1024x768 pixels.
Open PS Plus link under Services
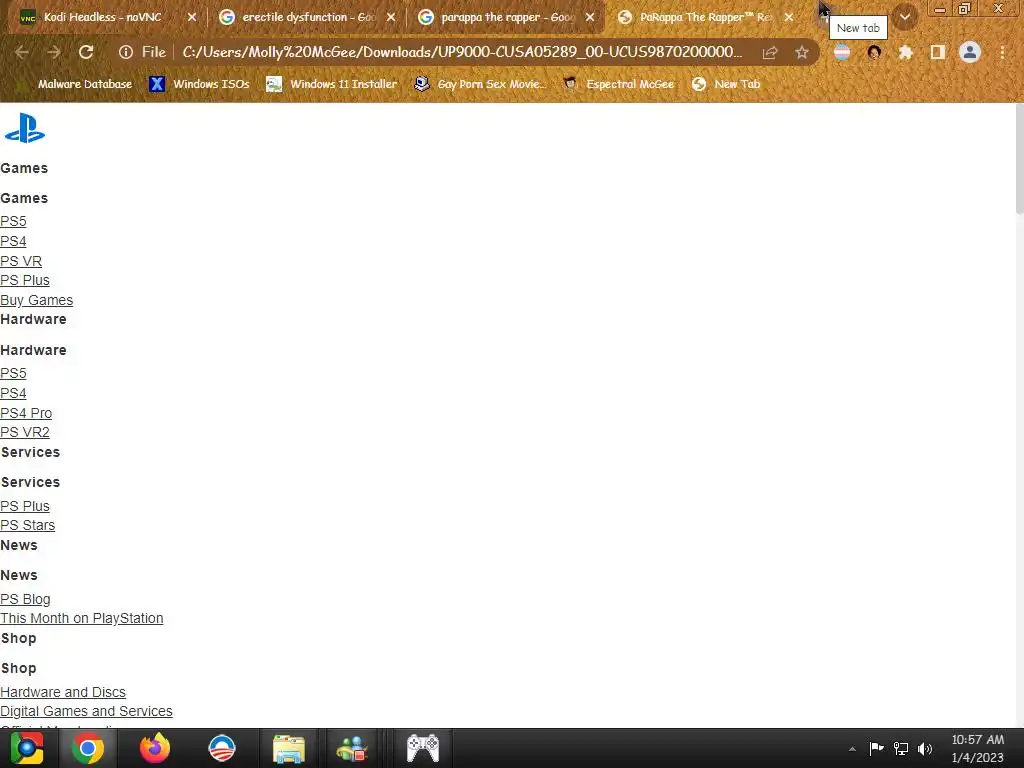(25, 506)
